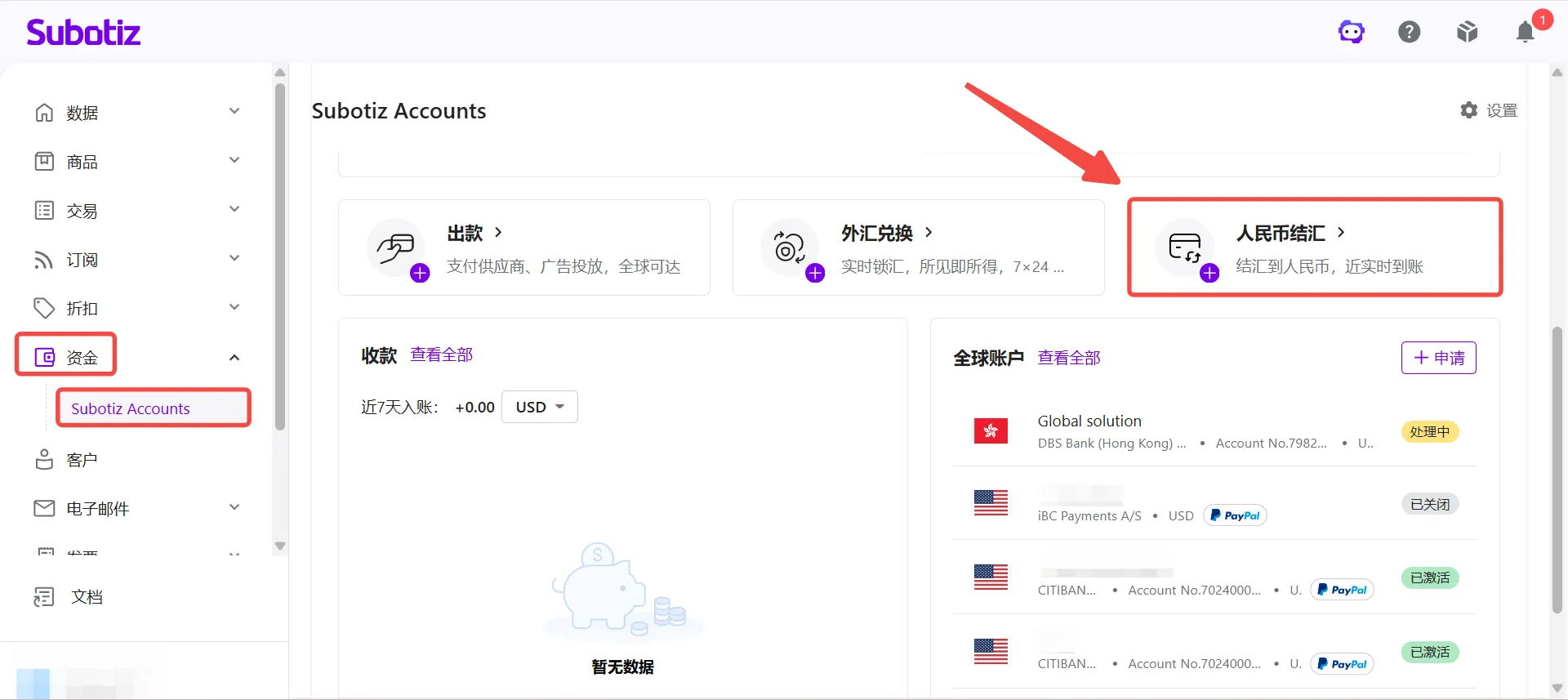1568x700 pixels.
Task: Open the notifications bell
Action: pyautogui.click(x=1526, y=32)
